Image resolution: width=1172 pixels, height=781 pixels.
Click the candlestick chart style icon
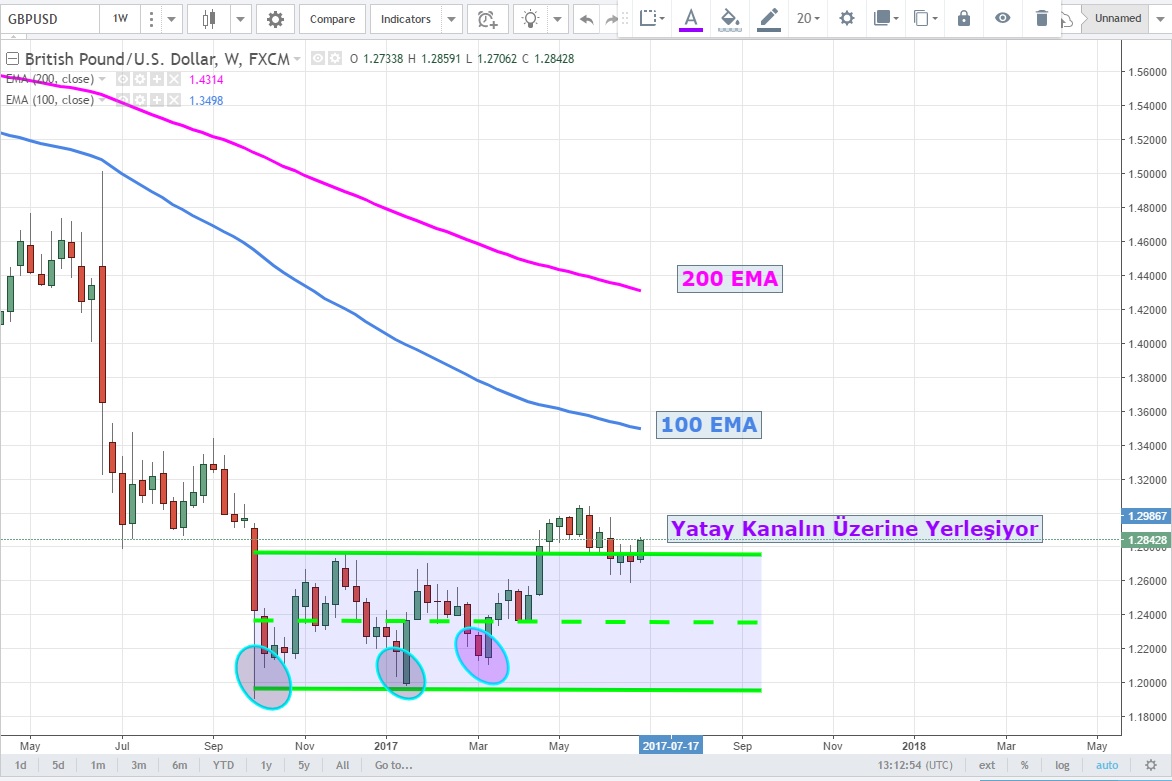tap(209, 19)
